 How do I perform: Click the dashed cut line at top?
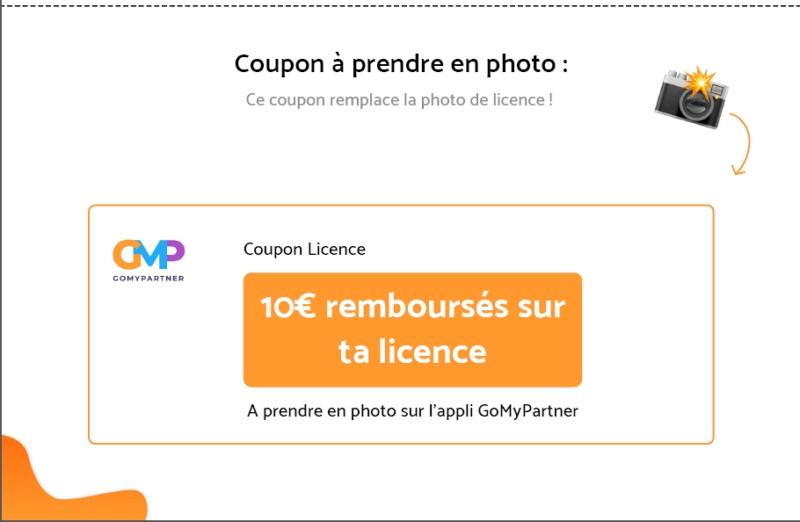click(400, 5)
